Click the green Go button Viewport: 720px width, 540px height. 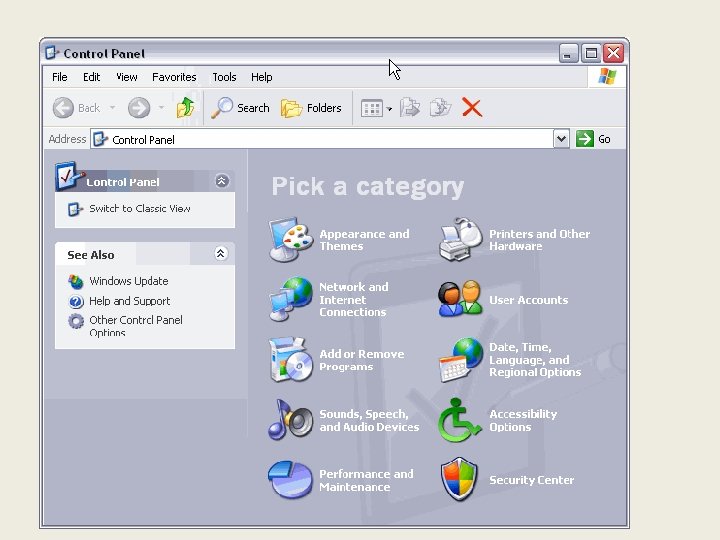(593, 139)
